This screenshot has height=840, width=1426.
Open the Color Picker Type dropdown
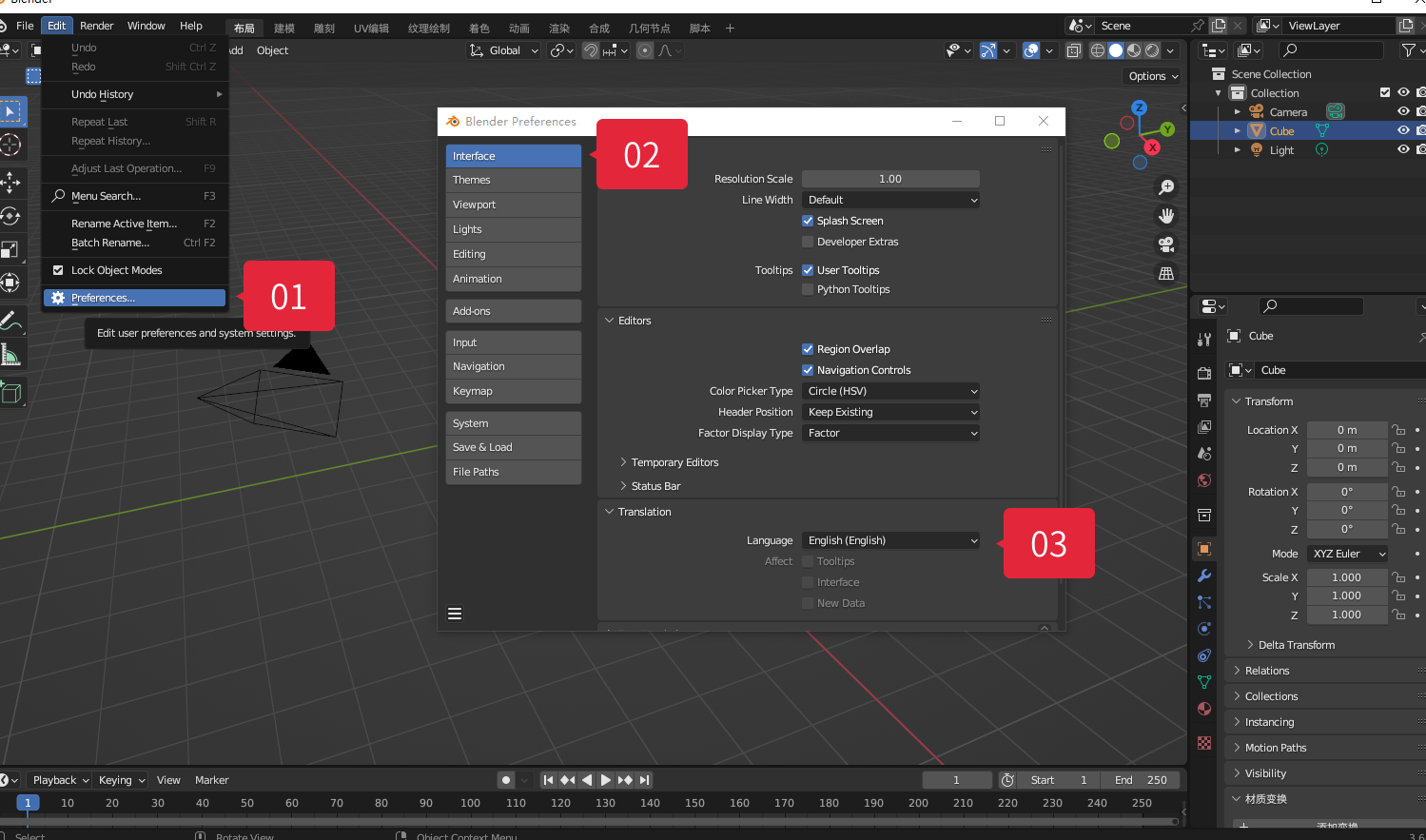891,391
